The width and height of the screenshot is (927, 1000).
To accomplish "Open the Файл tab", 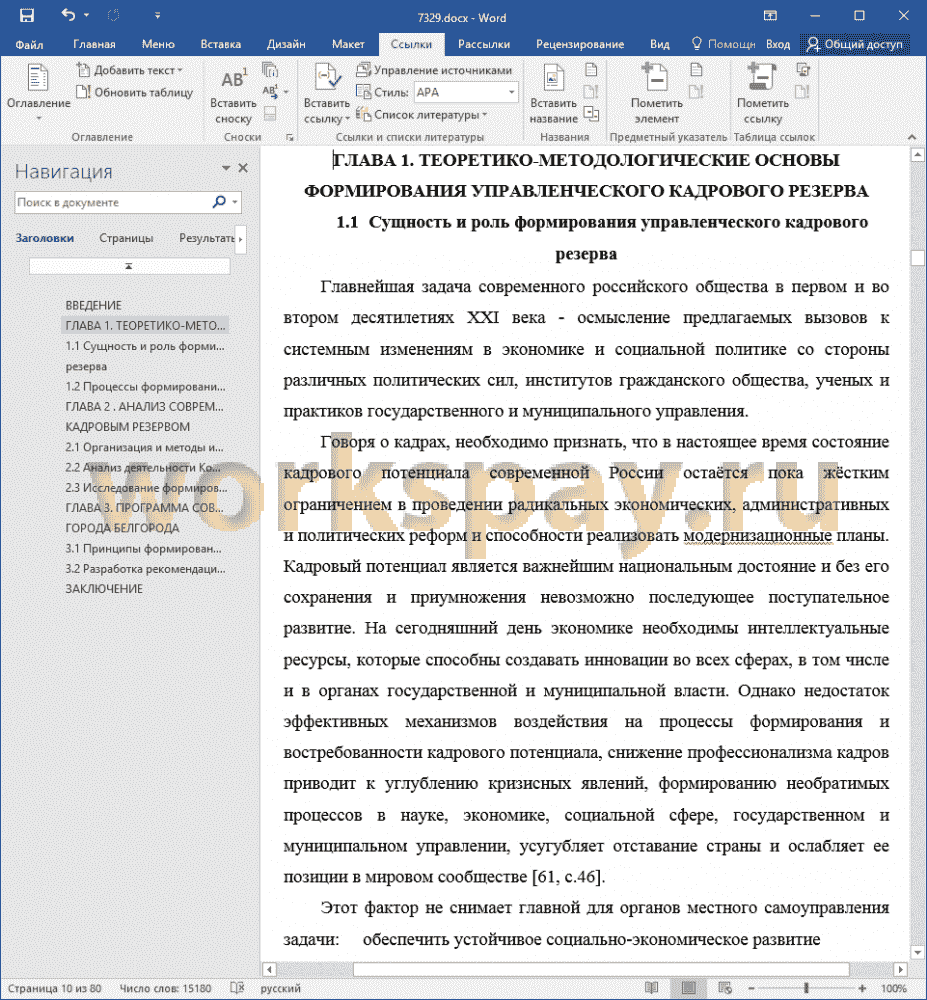I will (29, 44).
